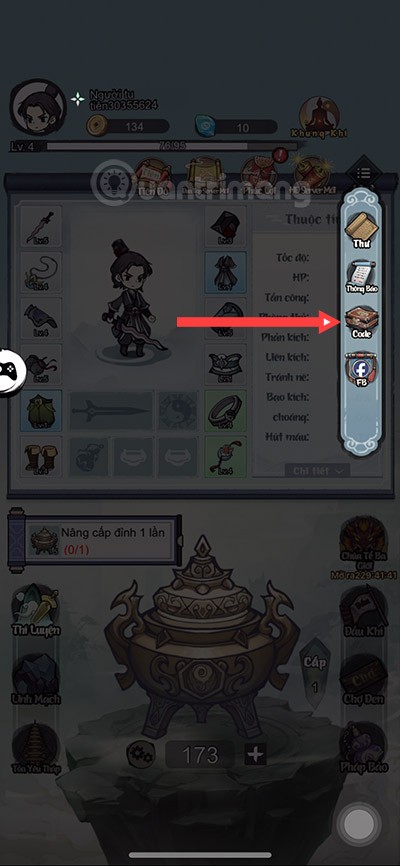Open Chúa Tể Ba Giới event
This screenshot has height=866, width=400.
point(364,547)
